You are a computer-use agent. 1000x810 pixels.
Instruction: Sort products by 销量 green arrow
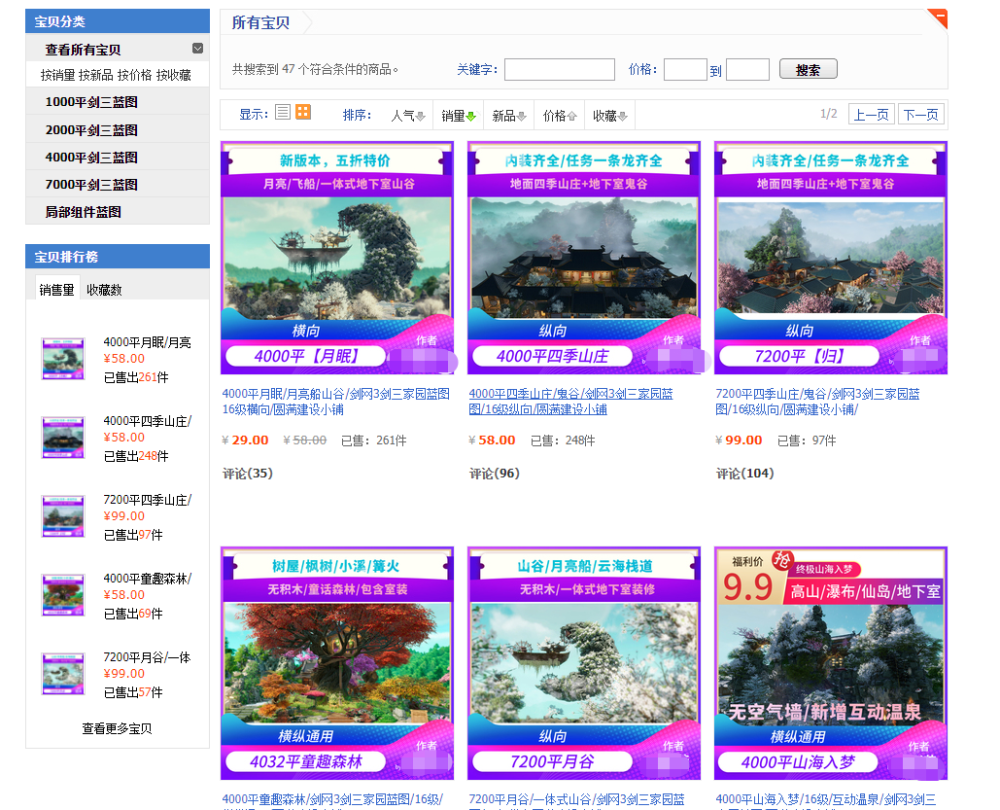[471, 116]
